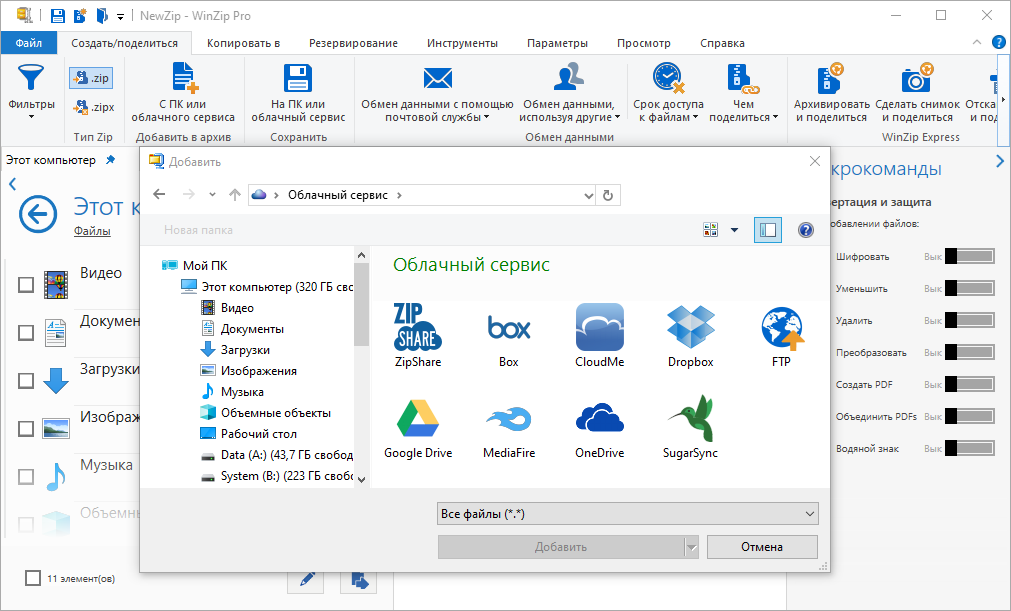
Task: Click Файлы link in main window
Action: (x=92, y=231)
